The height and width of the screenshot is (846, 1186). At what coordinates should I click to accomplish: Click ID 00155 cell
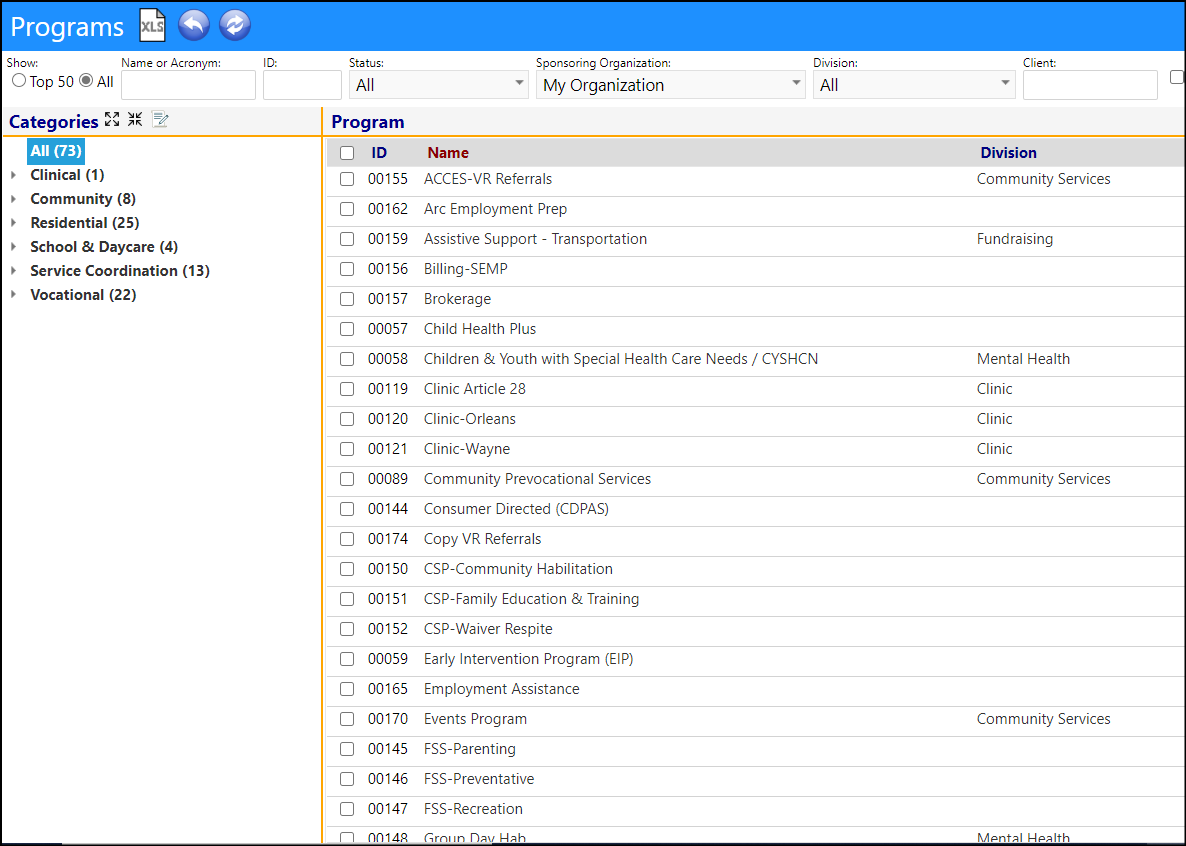click(388, 179)
